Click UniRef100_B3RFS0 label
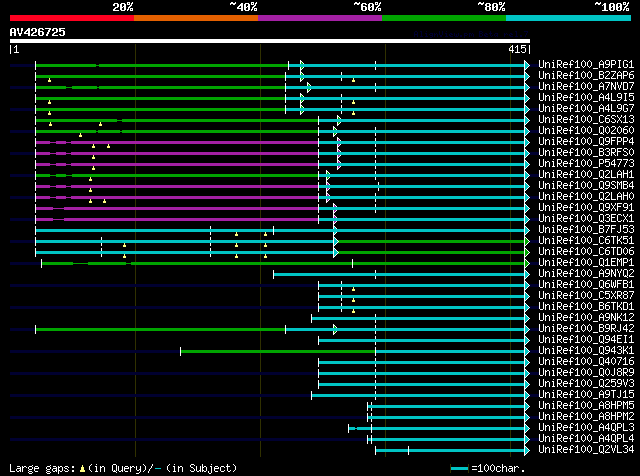 point(586,153)
